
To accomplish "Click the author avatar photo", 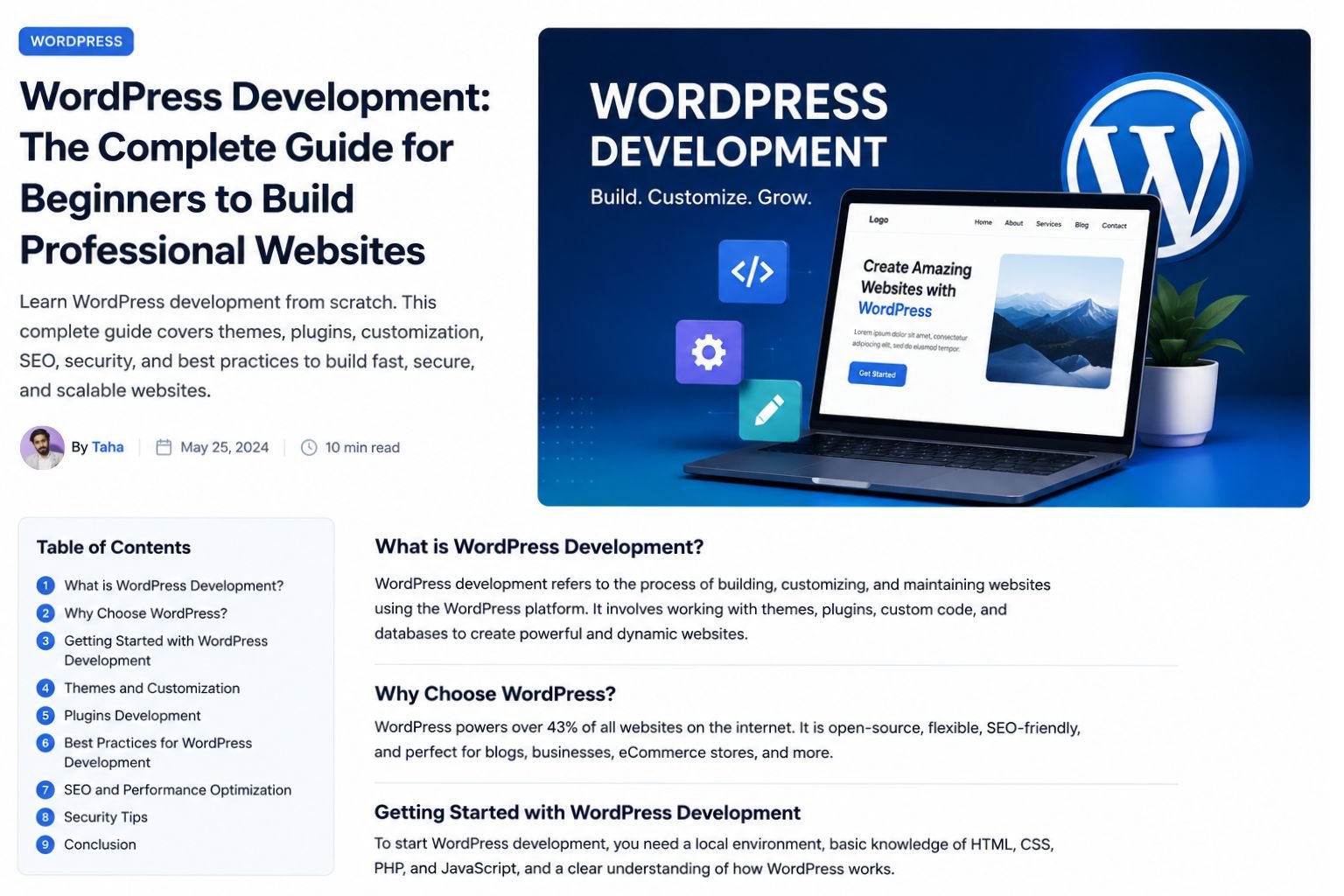I will click(42, 448).
